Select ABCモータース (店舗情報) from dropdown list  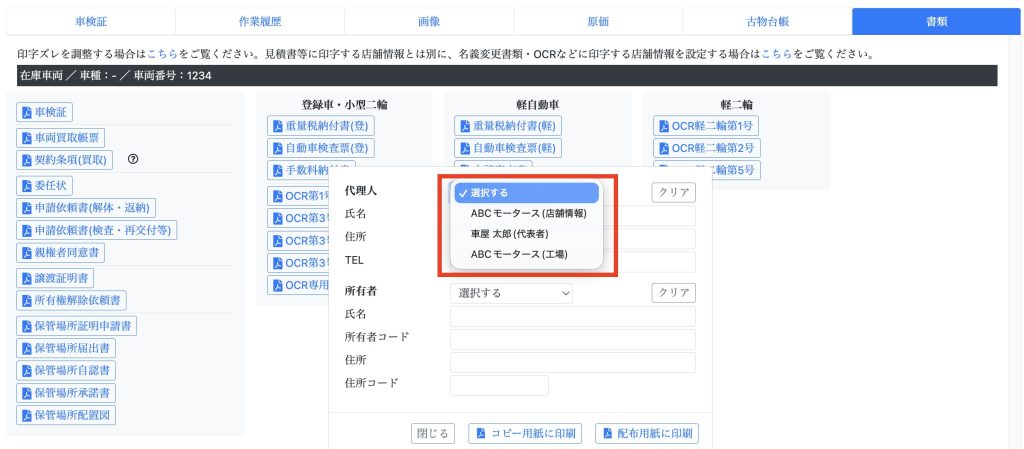pyautogui.click(x=528, y=213)
